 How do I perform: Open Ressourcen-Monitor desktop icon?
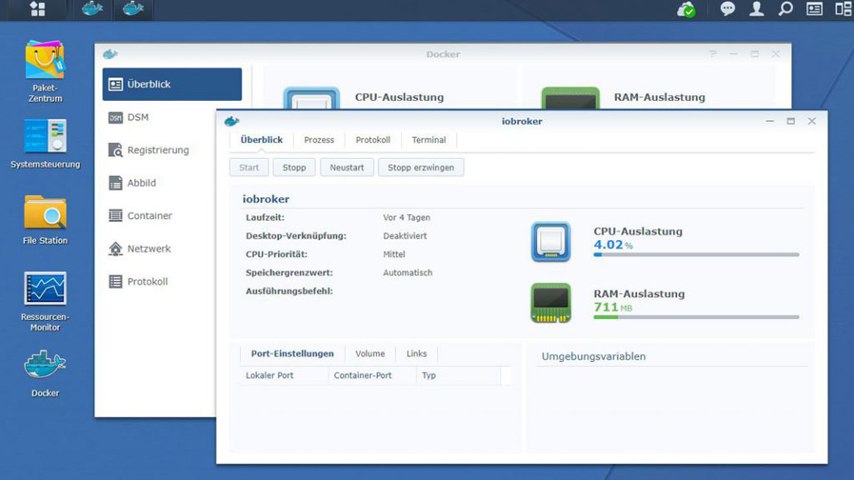pyautogui.click(x=45, y=301)
